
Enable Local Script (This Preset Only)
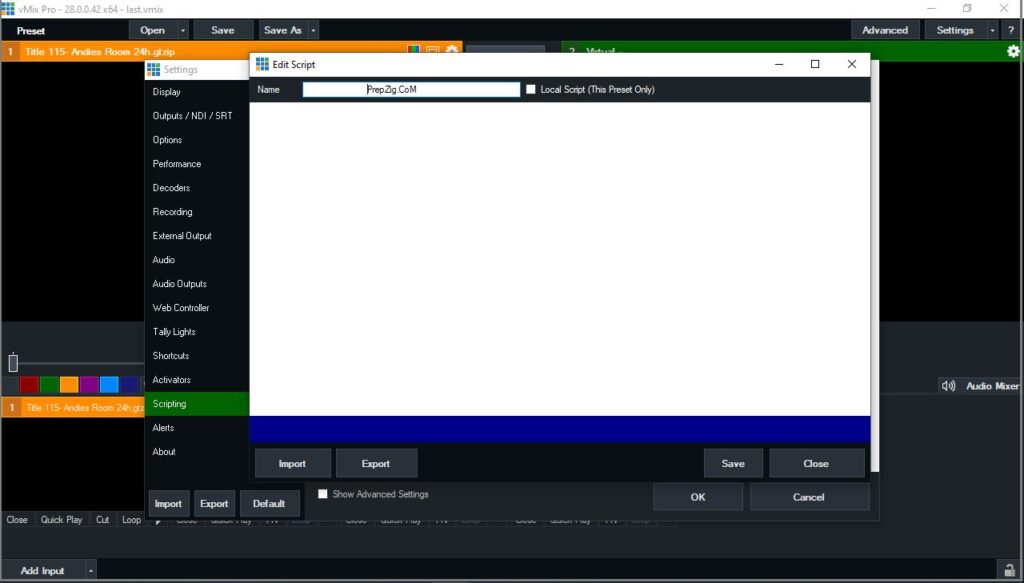pyautogui.click(x=530, y=89)
